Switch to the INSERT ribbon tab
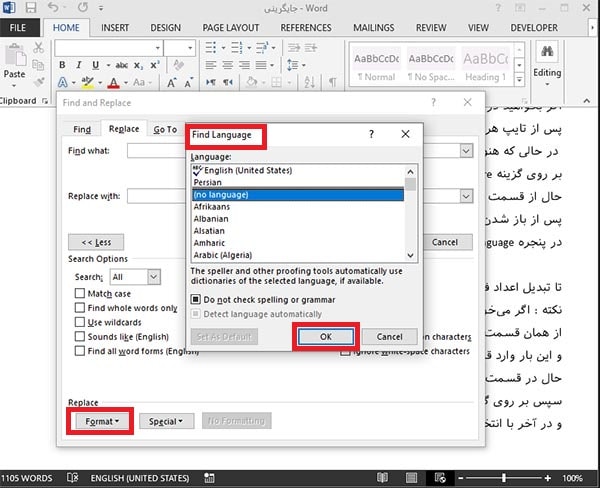Viewport: 600px width, 488px height. [x=115, y=28]
